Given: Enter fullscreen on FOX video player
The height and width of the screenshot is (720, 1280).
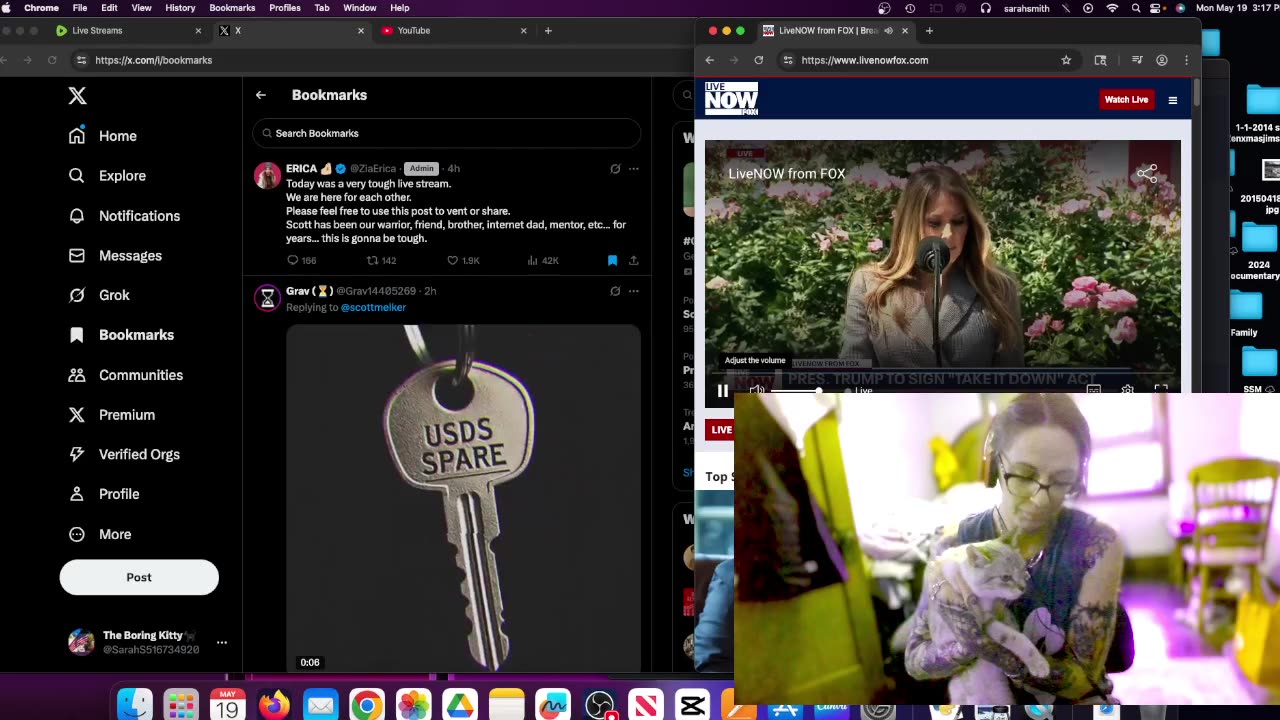Looking at the screenshot, I should 1160,390.
